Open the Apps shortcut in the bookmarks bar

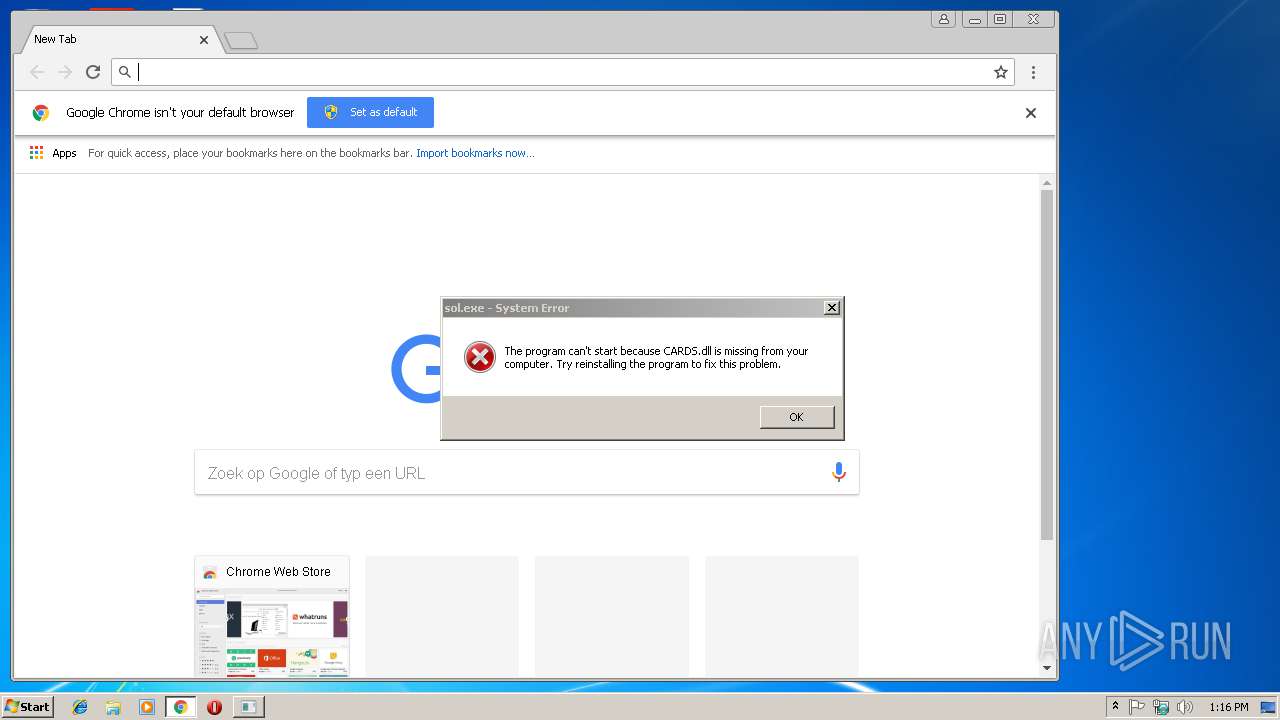coord(53,153)
